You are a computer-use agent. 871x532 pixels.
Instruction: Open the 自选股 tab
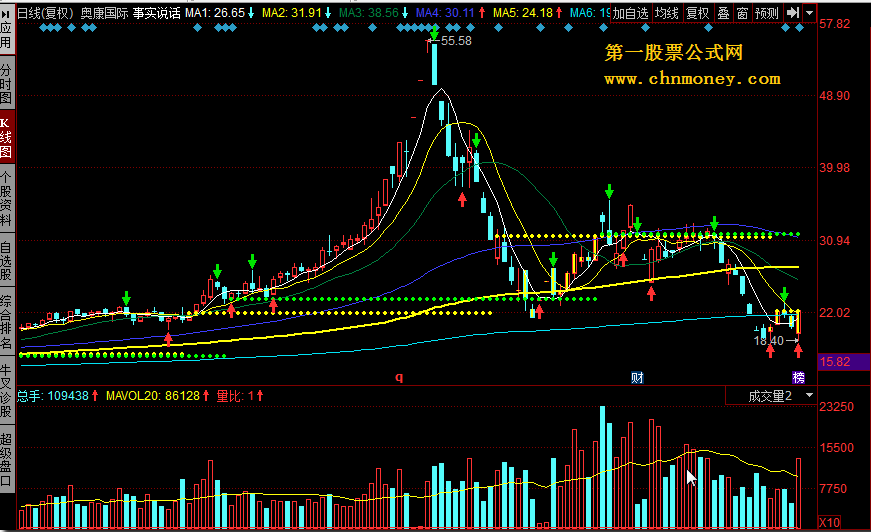[7, 261]
